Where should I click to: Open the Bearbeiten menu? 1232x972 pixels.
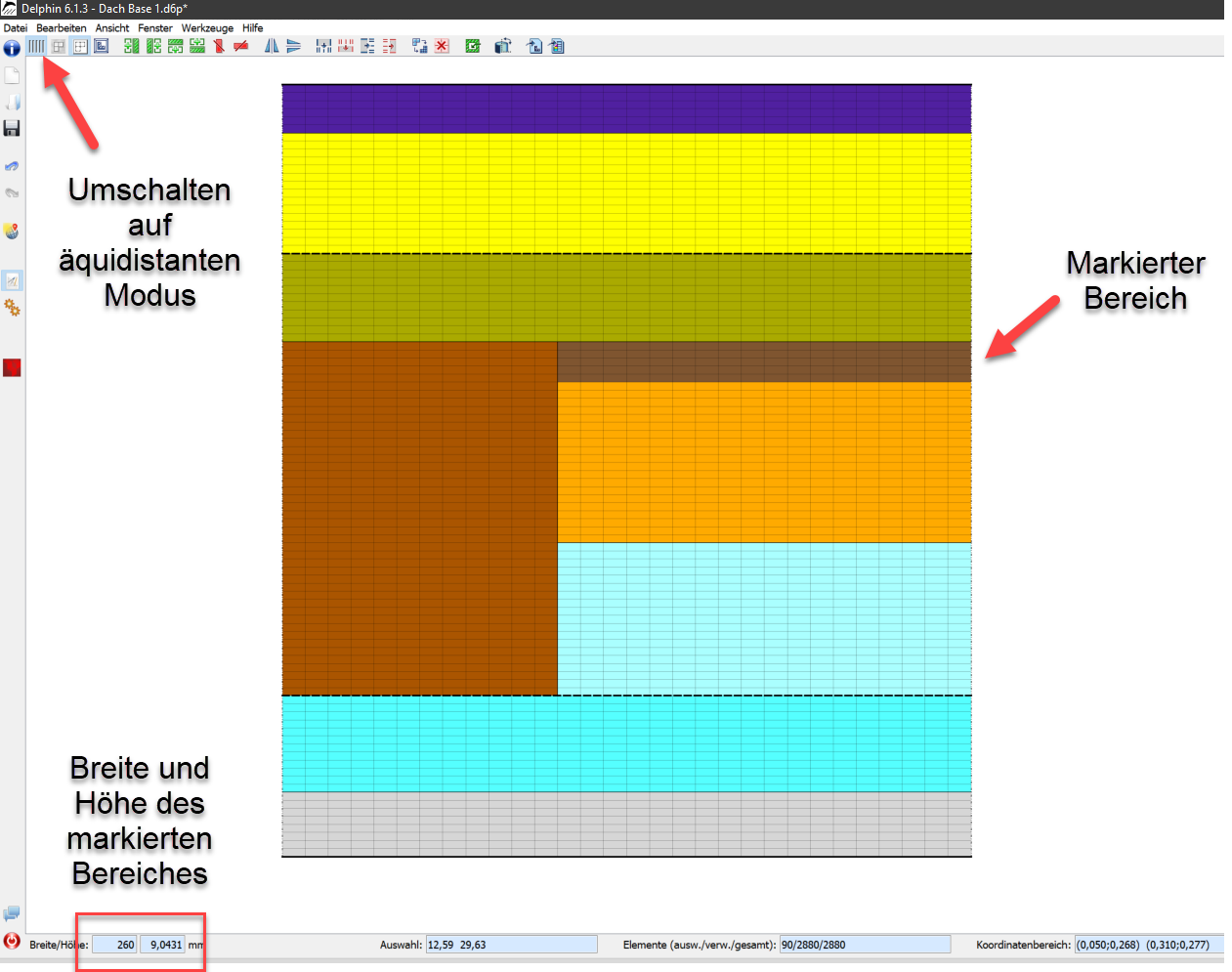tap(62, 28)
